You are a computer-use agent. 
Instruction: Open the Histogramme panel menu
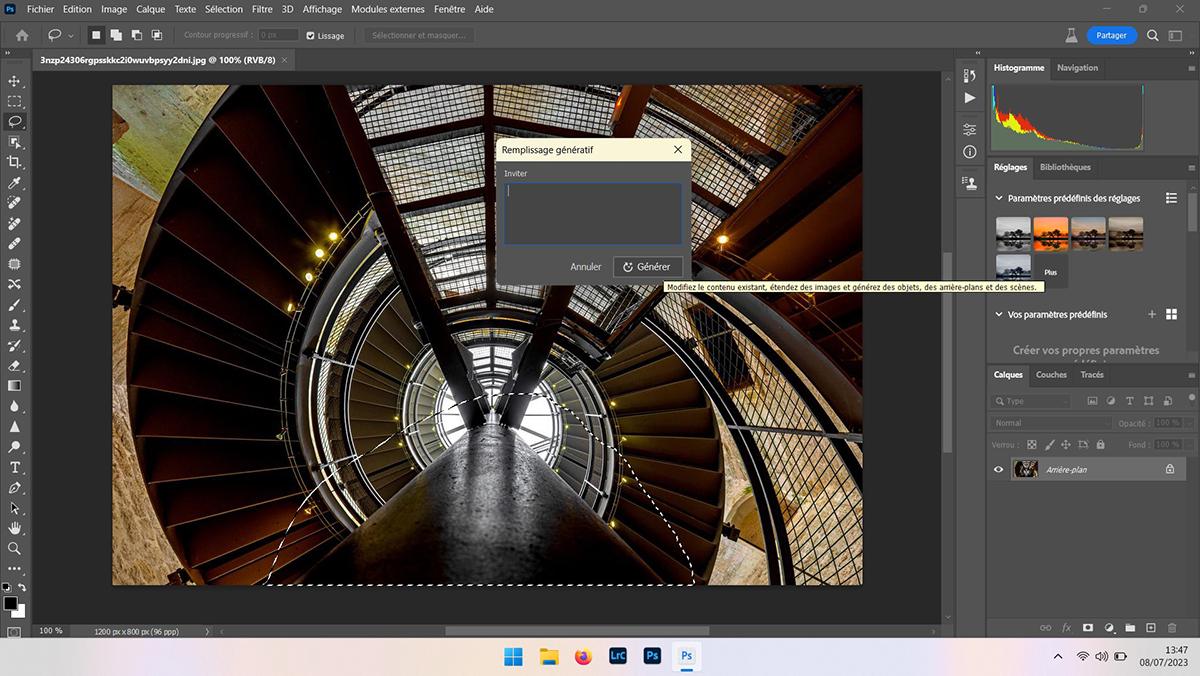tap(1191, 68)
